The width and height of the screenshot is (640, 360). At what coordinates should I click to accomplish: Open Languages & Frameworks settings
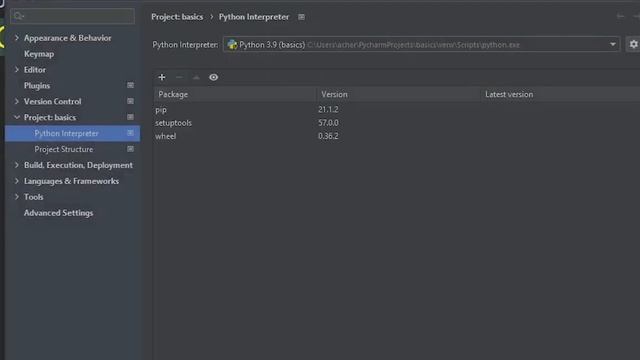[71, 181]
